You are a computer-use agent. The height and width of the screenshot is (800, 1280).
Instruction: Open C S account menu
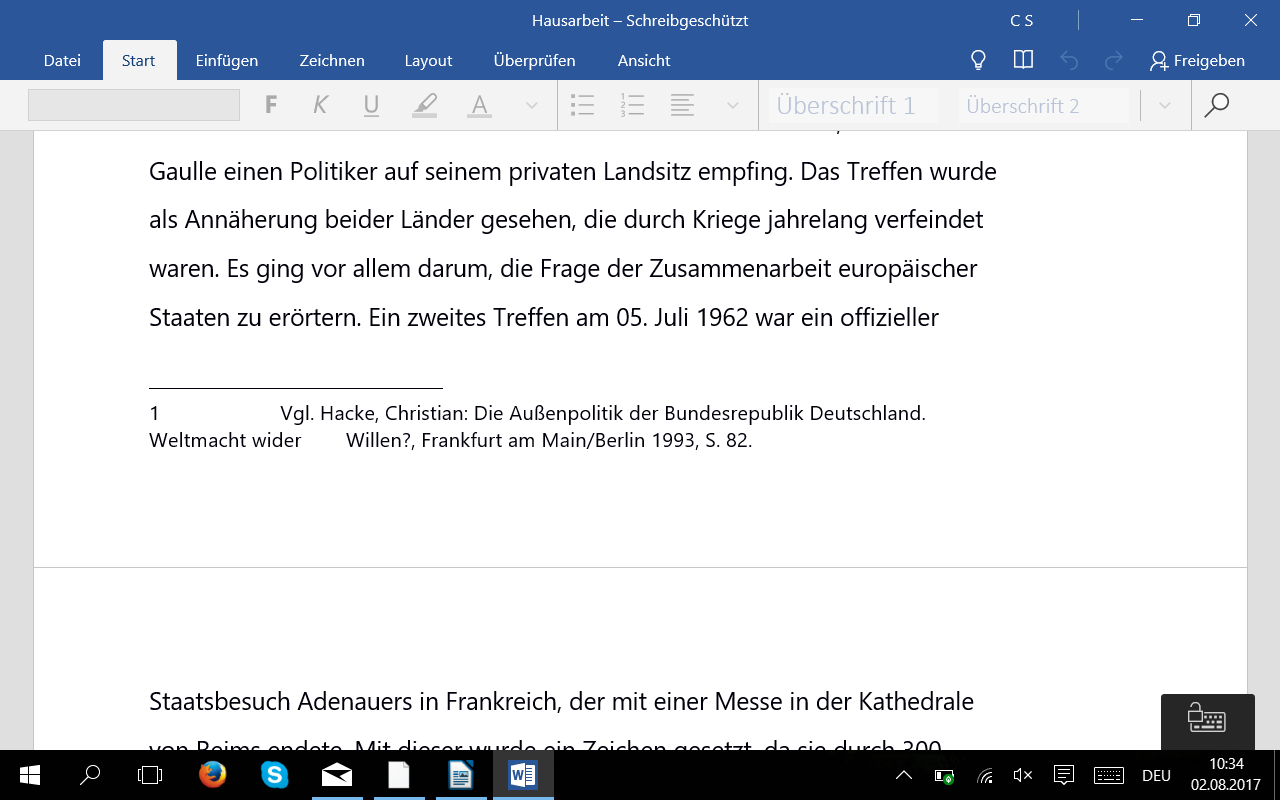click(1022, 20)
